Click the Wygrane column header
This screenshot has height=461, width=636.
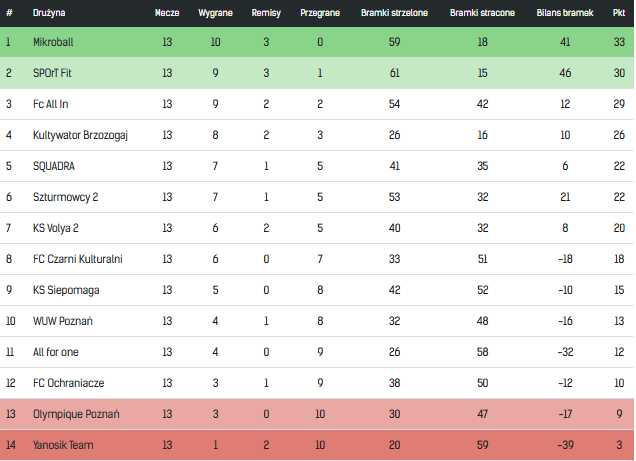click(x=215, y=13)
